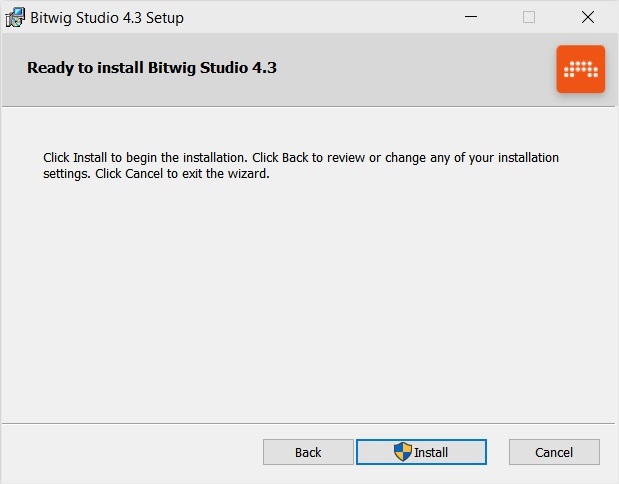Click the empty footer area left of Back

pos(130,452)
